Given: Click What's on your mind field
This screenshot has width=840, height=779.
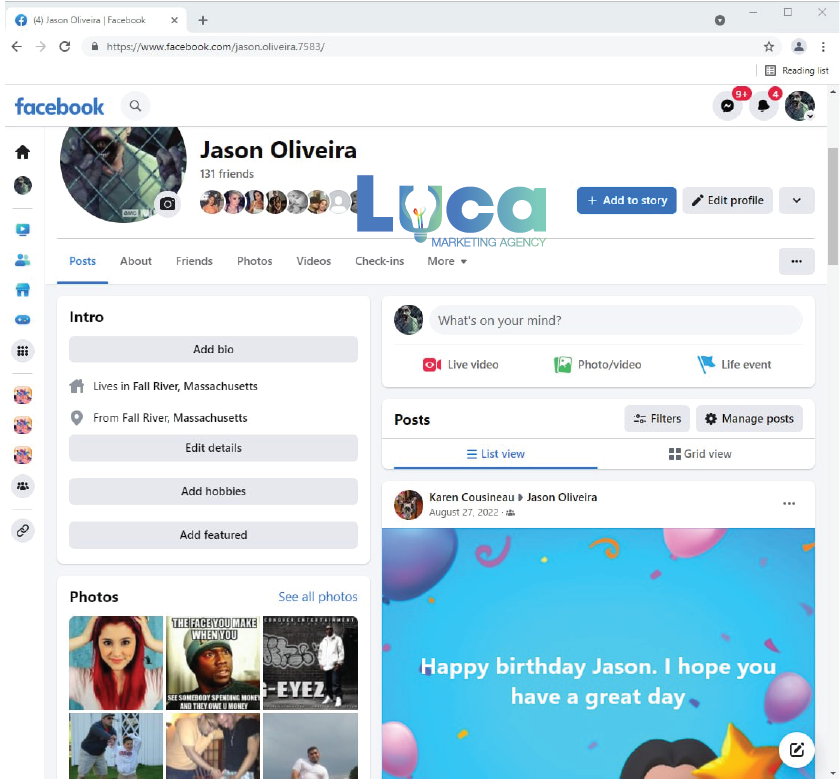Looking at the screenshot, I should (x=616, y=320).
